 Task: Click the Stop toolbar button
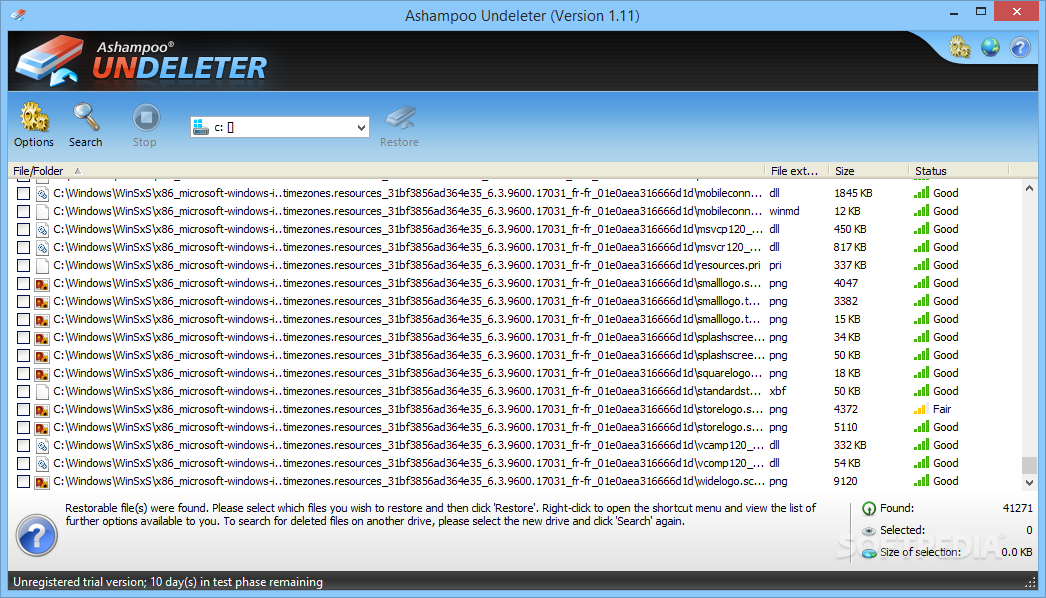click(145, 125)
